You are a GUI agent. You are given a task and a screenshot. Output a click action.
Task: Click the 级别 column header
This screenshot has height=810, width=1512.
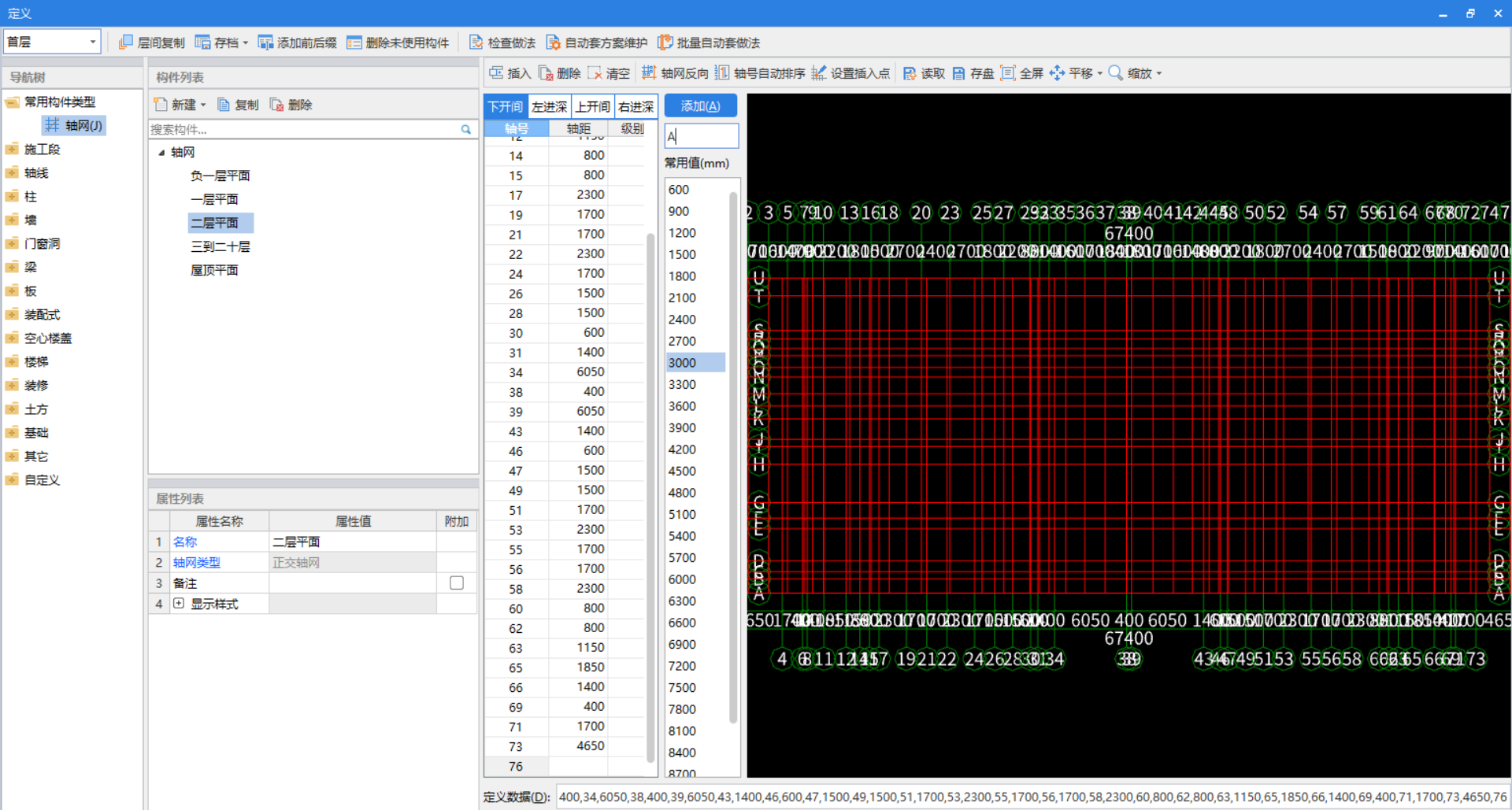(632, 128)
